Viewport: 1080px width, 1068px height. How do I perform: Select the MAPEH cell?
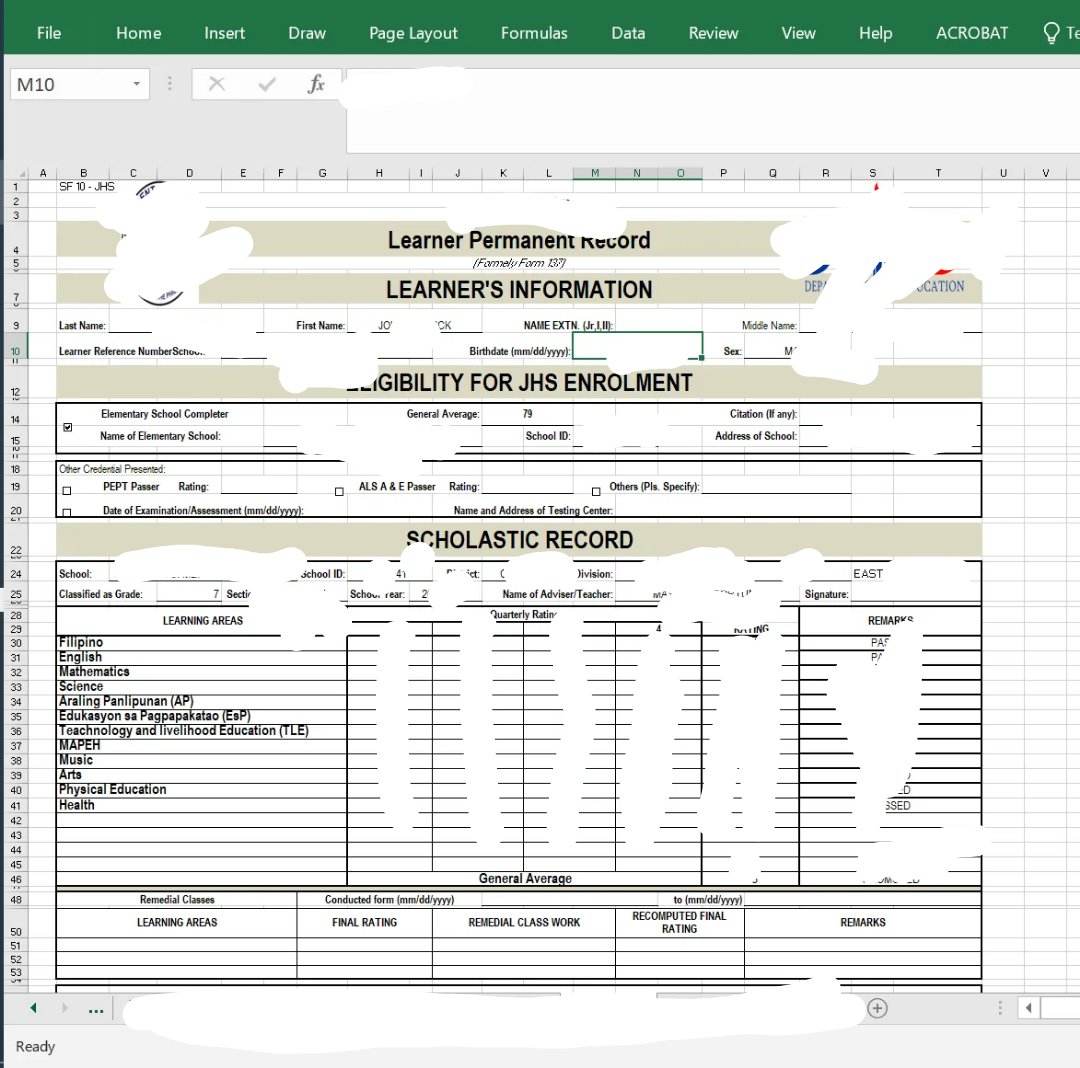click(x=201, y=745)
